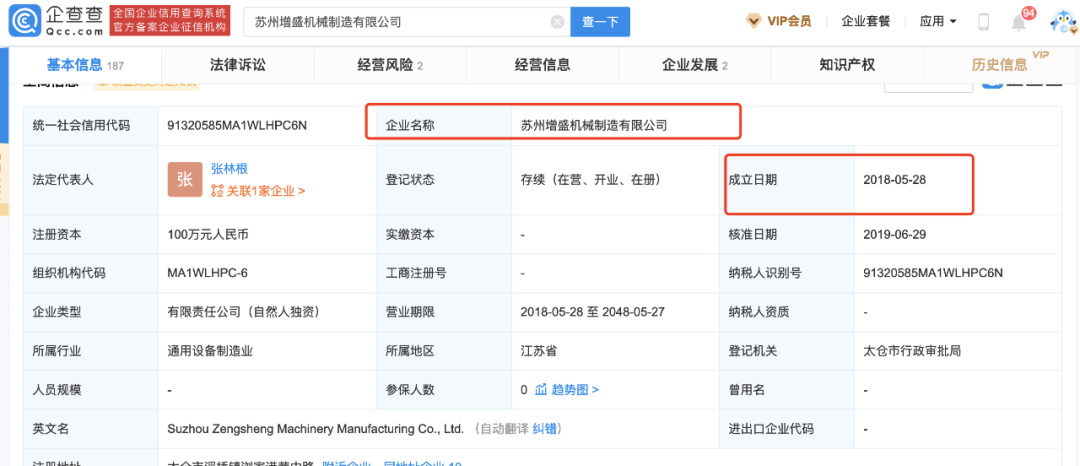Image resolution: width=1080 pixels, height=466 pixels.
Task: Select the 法定代表人 label cell
Action: tap(91, 180)
